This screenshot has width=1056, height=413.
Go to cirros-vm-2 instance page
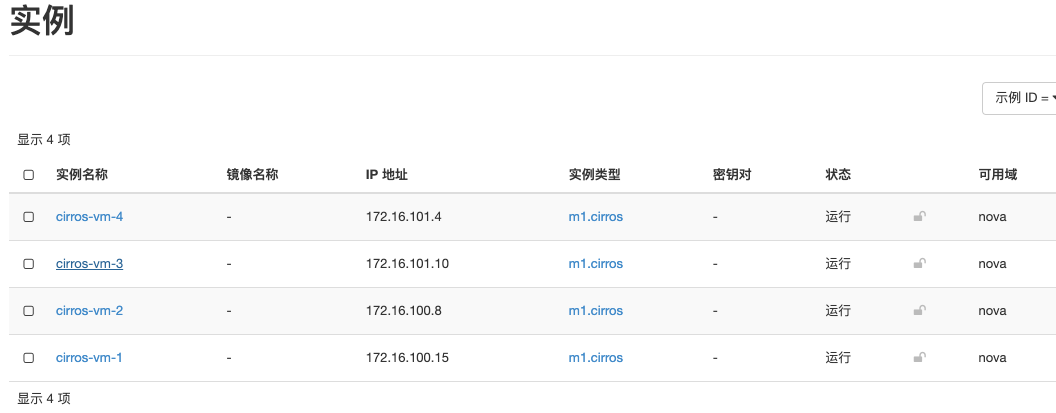[x=89, y=311]
